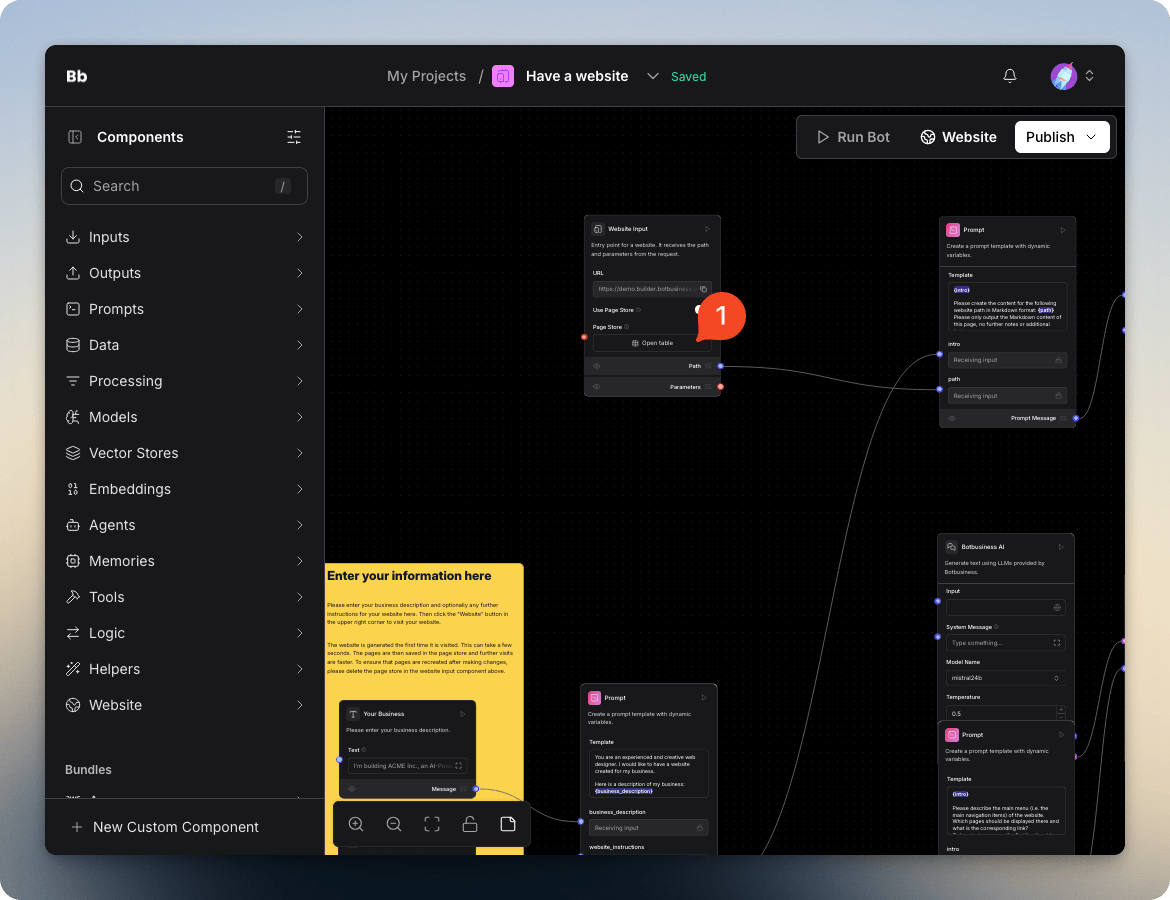Screen dimensions: 1170x900
Task: Expand the Vector Stores category
Action: [x=185, y=453]
